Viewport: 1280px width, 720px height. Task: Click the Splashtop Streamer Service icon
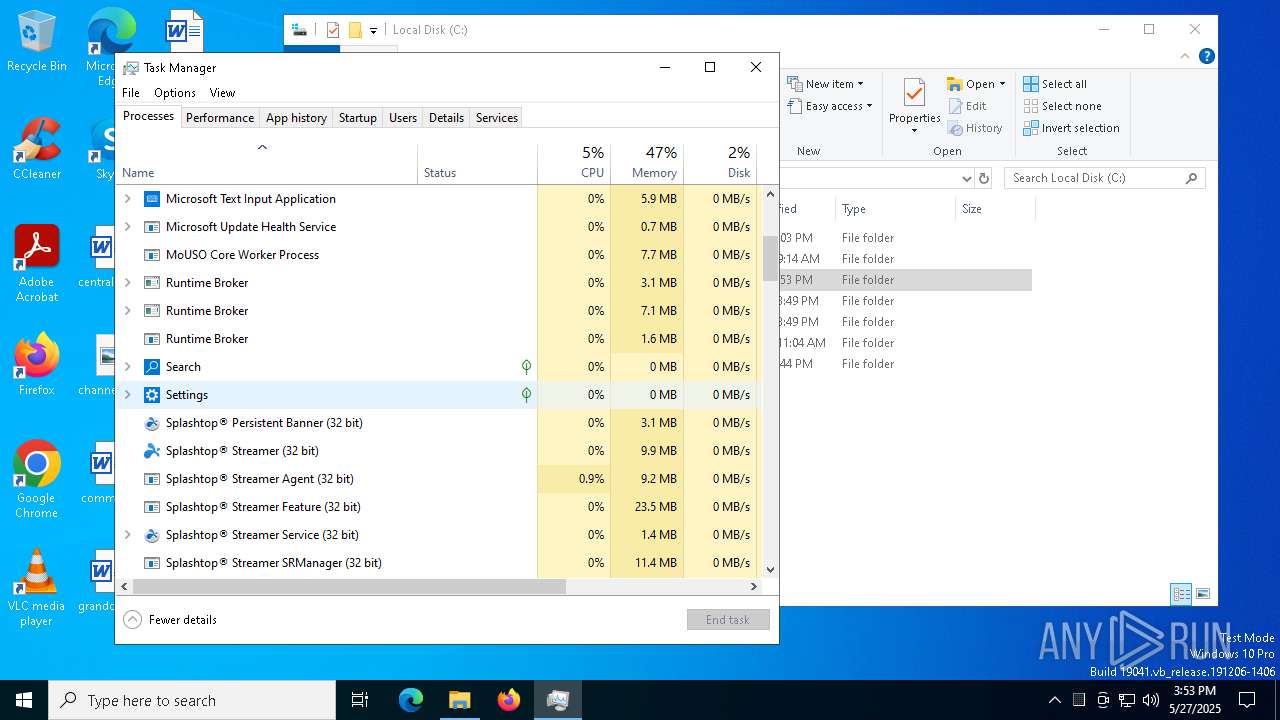[x=152, y=535]
